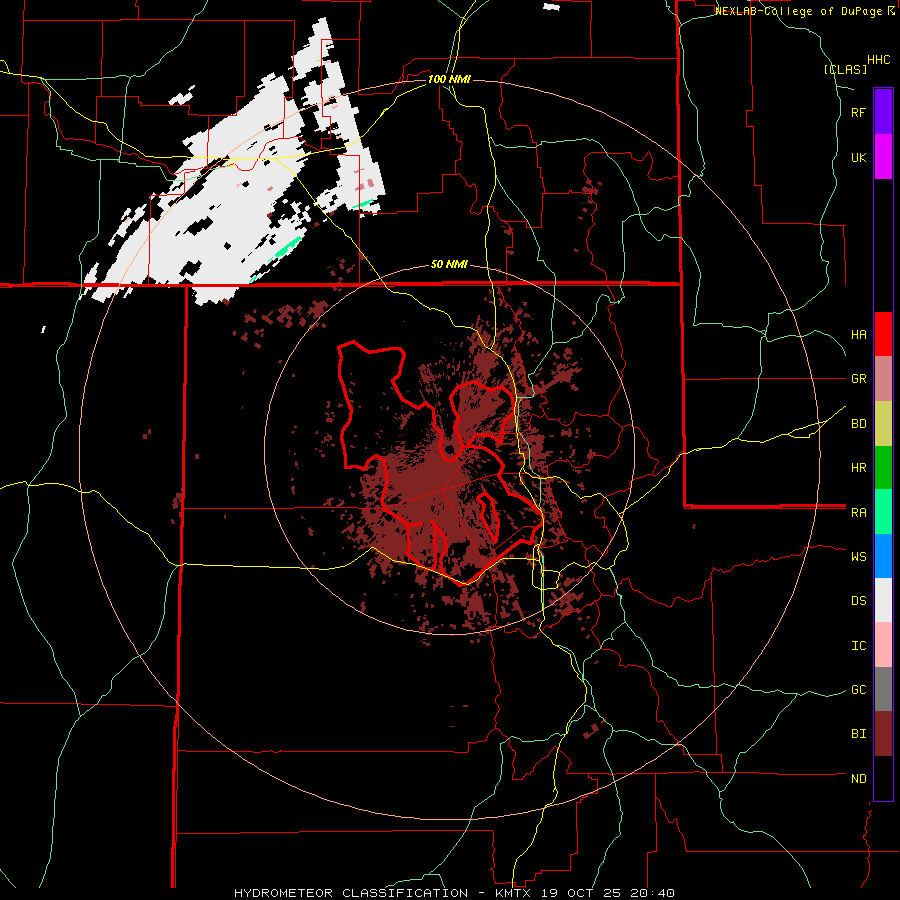Click the radar site center point
The width and height of the screenshot is (900, 900).
449,449
